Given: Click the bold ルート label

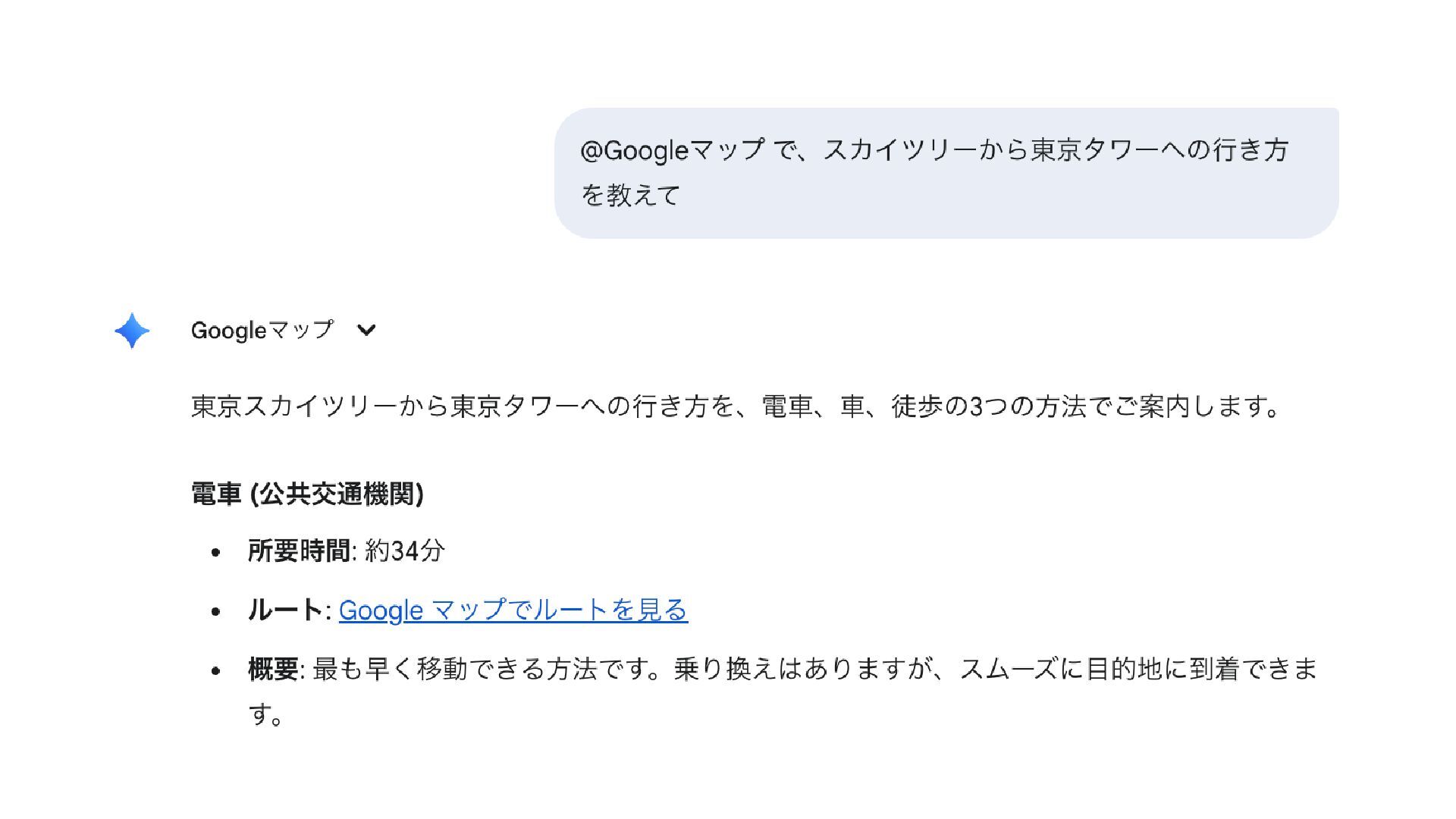Looking at the screenshot, I should click(x=286, y=610).
